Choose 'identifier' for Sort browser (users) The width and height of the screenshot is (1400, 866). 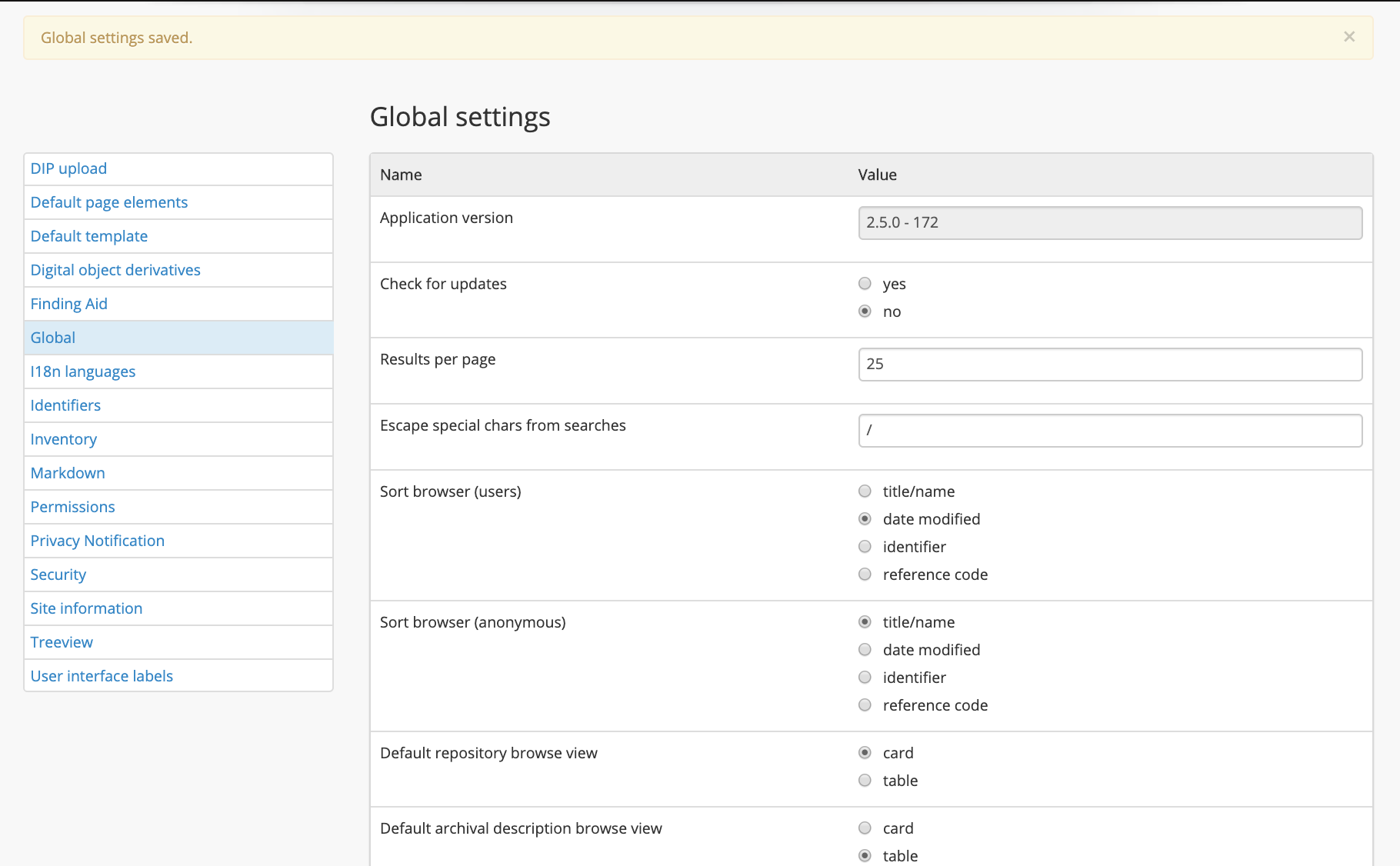point(865,547)
